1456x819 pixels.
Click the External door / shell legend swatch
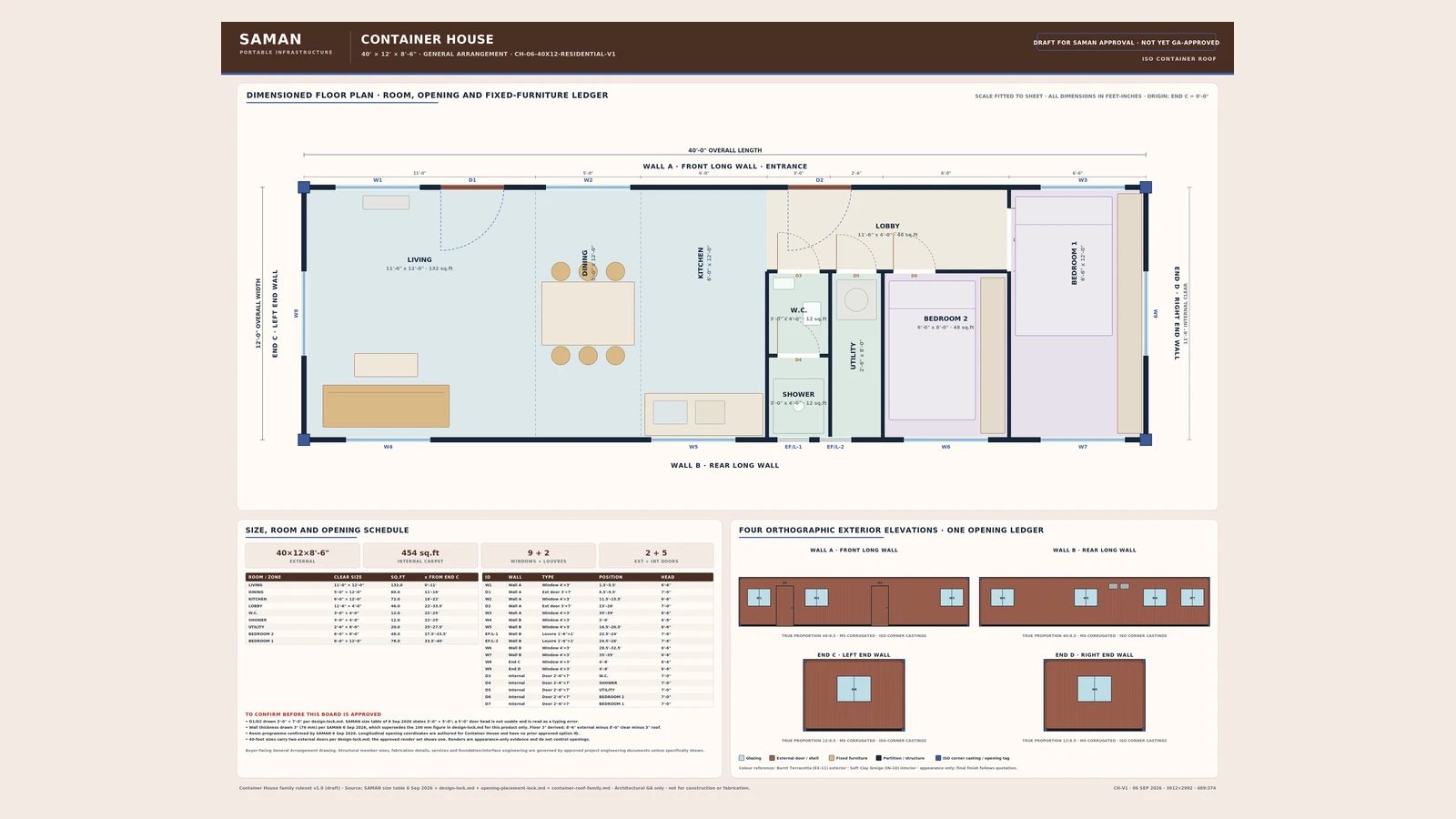coord(772,757)
